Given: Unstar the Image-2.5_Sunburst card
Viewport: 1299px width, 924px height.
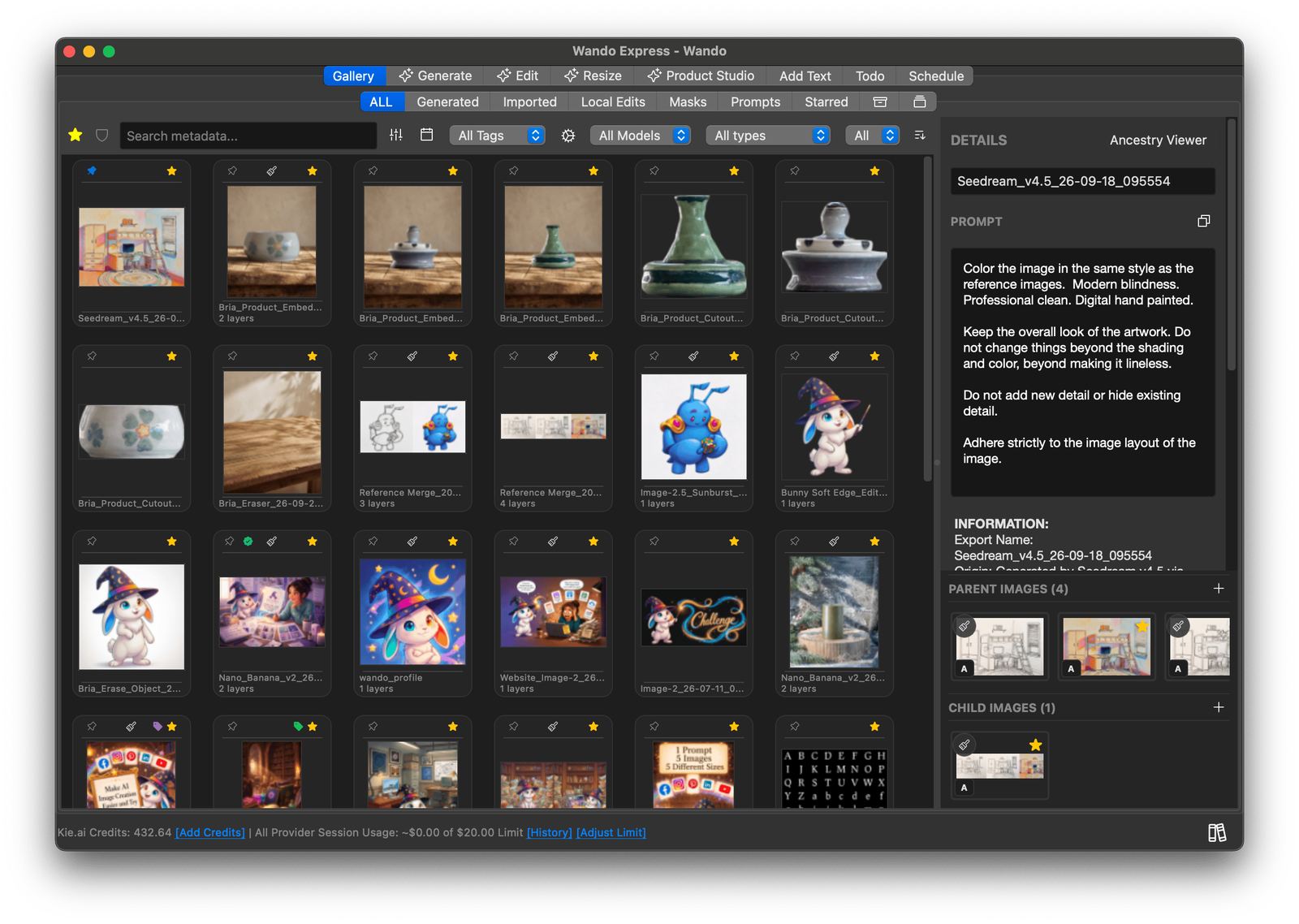Looking at the screenshot, I should click(x=734, y=356).
